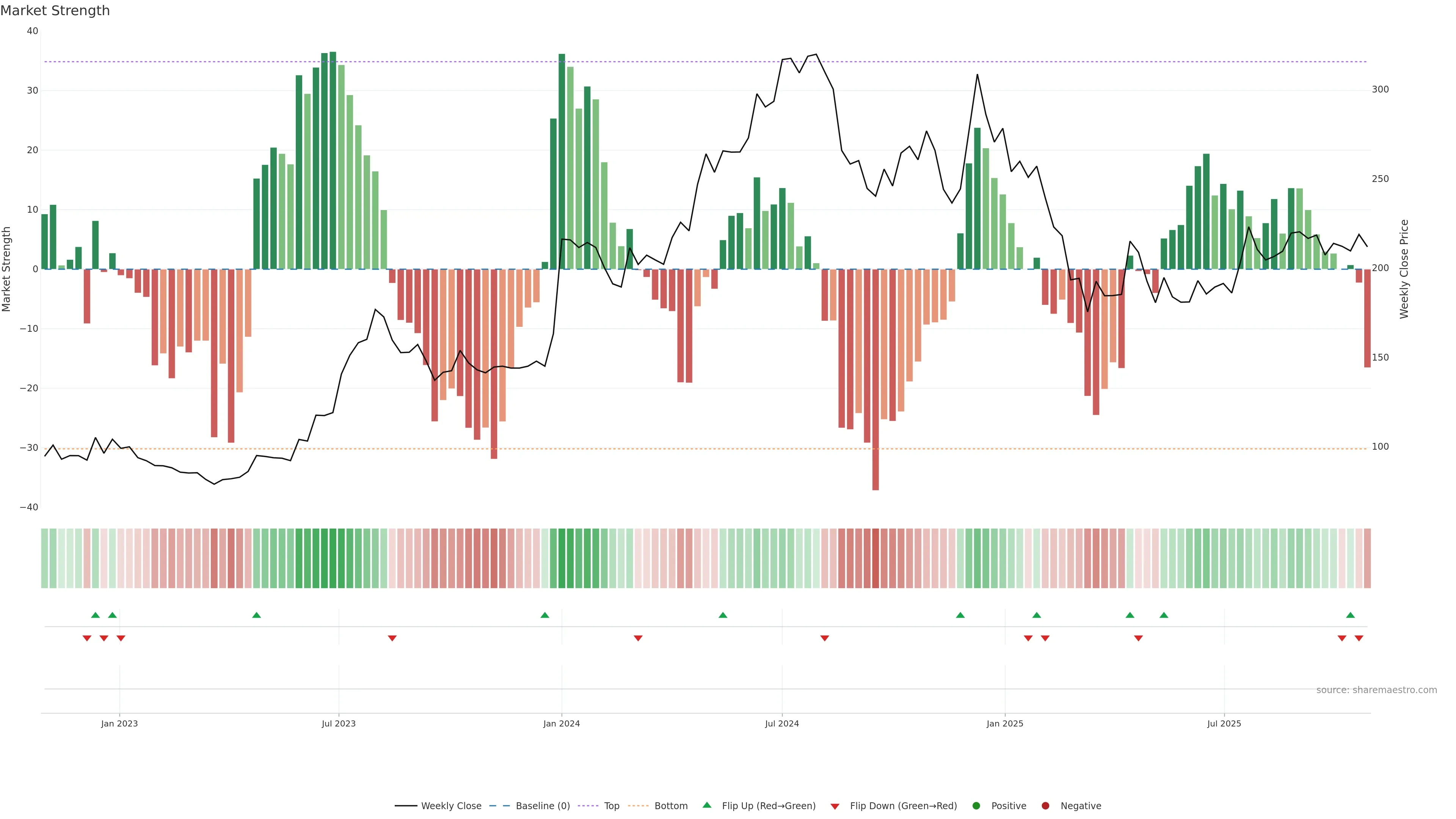
Task: Click the Market Strength chart title
Action: [x=55, y=11]
